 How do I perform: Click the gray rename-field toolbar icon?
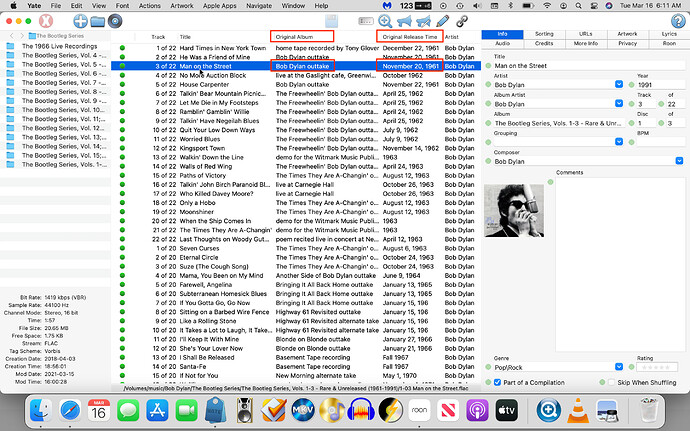[366, 21]
